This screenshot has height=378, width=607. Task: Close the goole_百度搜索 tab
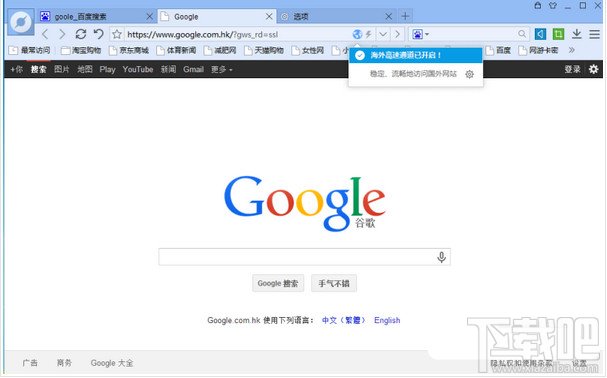tap(149, 17)
